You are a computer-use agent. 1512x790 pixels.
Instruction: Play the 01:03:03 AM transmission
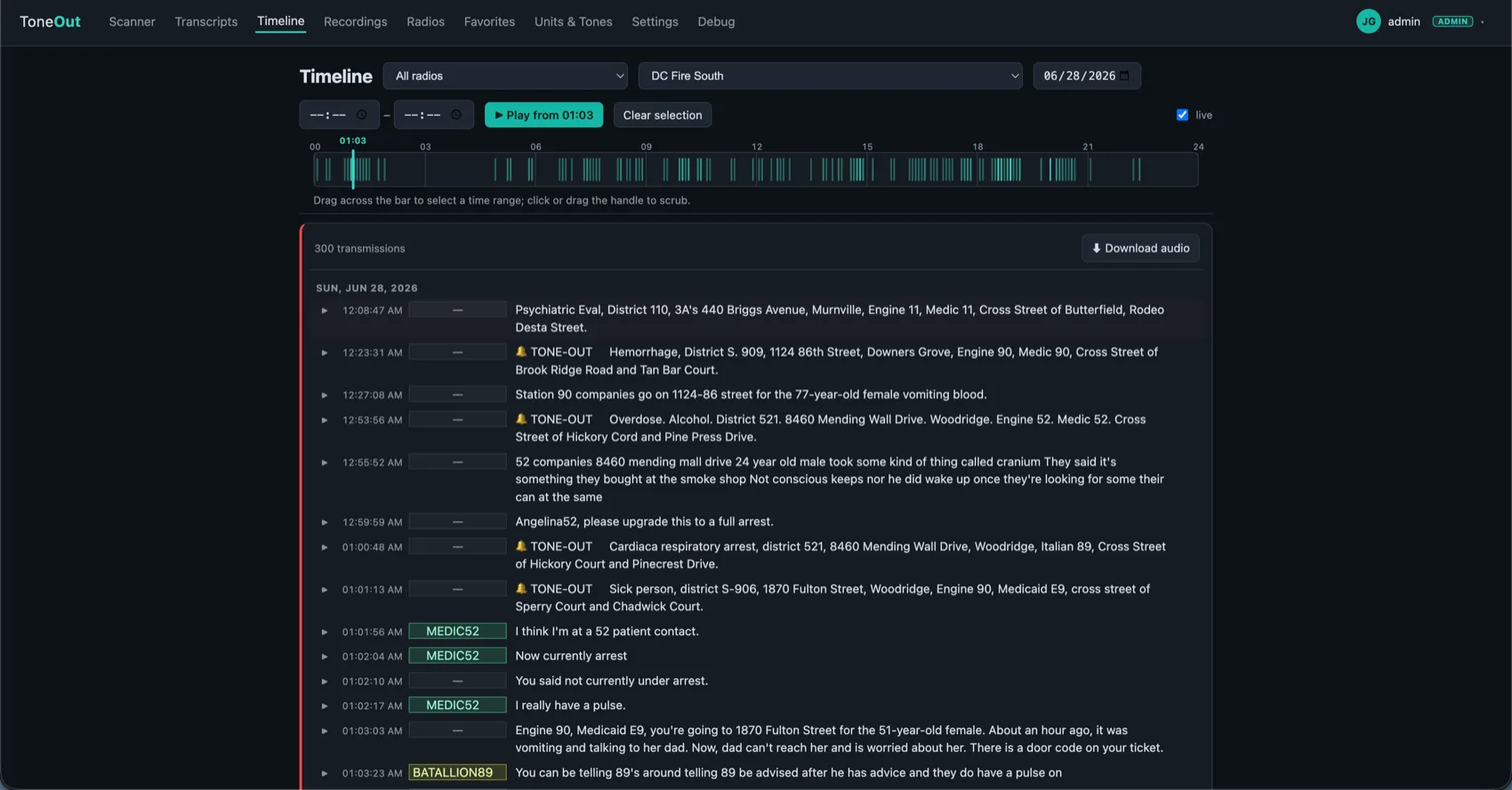click(x=324, y=731)
